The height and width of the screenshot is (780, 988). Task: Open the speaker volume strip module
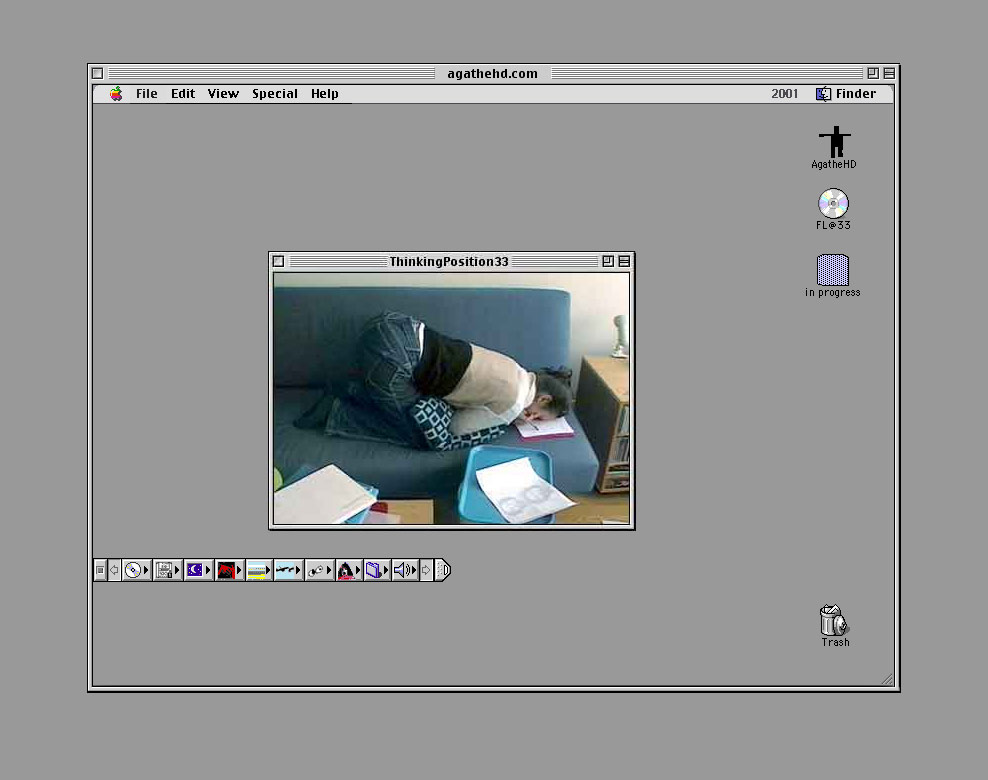point(405,570)
